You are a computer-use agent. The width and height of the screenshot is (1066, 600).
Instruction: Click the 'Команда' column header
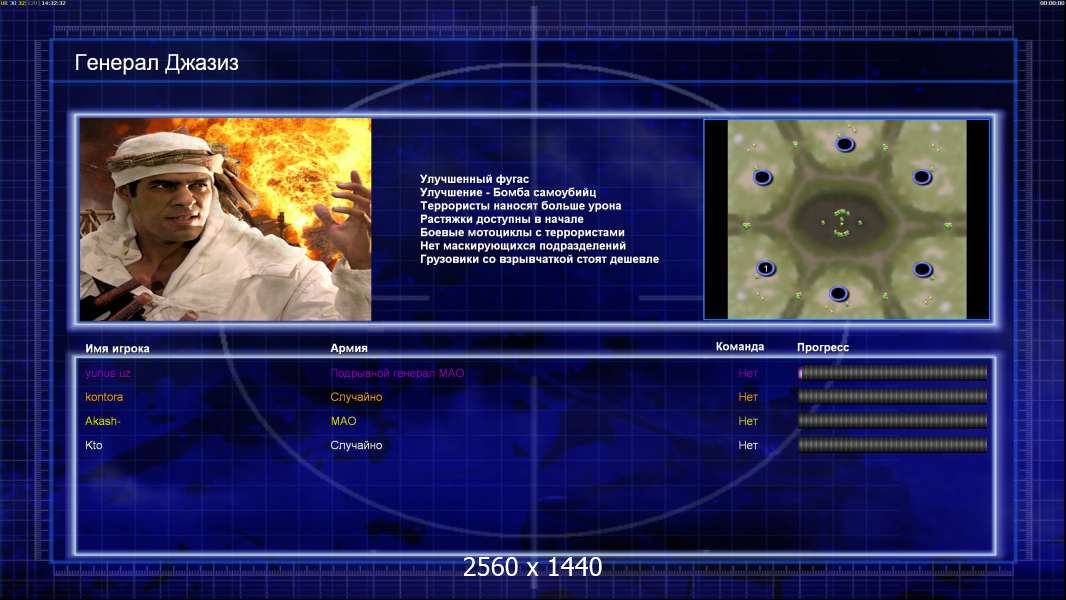point(740,347)
